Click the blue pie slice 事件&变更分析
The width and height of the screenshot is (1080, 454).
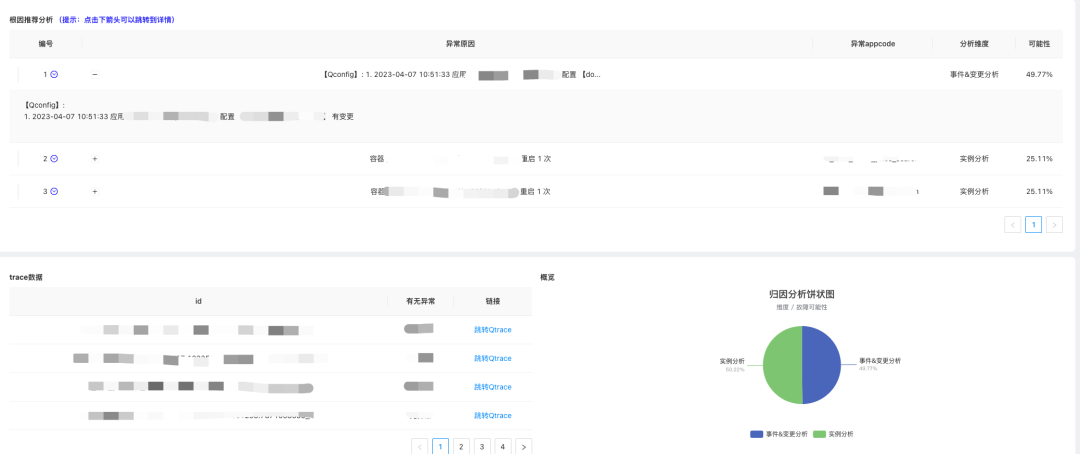coord(822,365)
